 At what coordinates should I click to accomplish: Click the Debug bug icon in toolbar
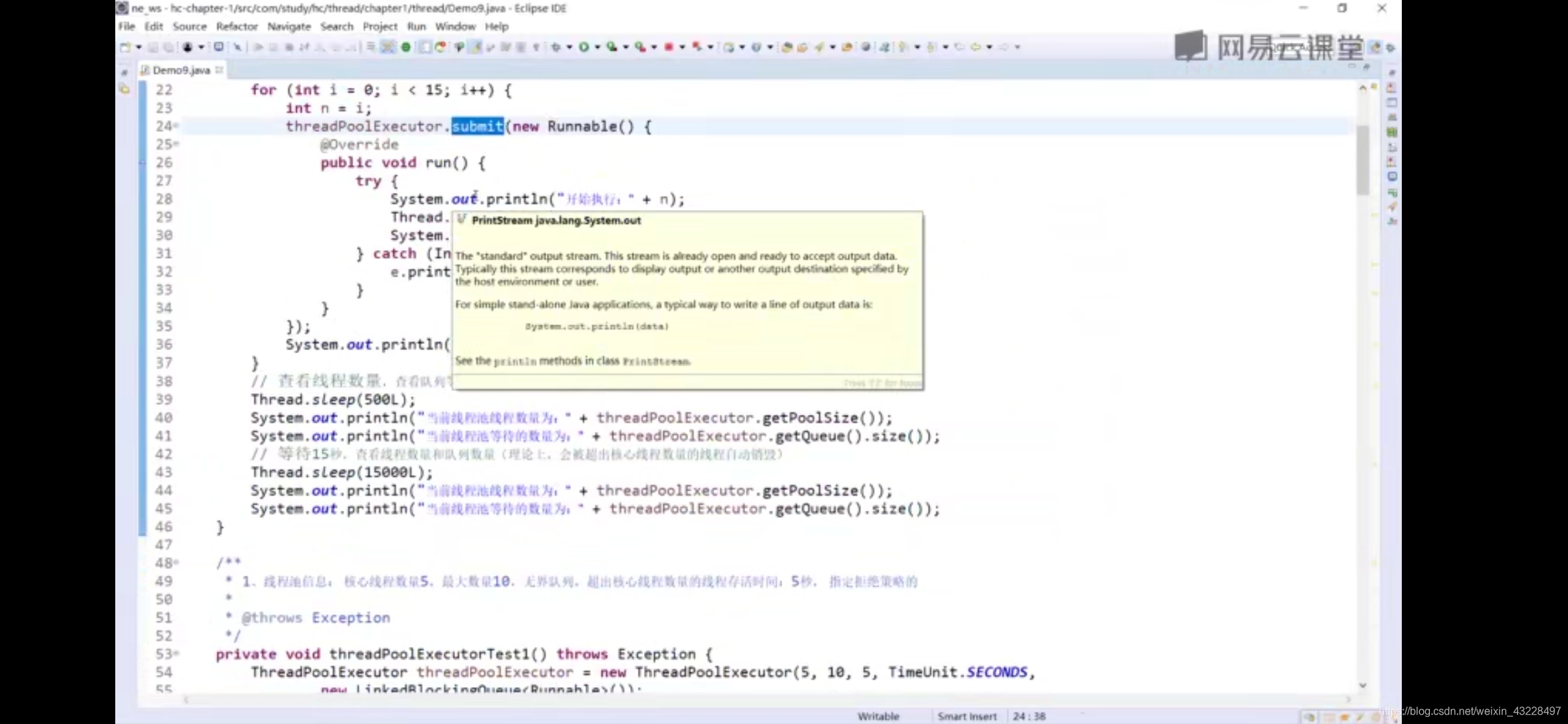point(556,47)
